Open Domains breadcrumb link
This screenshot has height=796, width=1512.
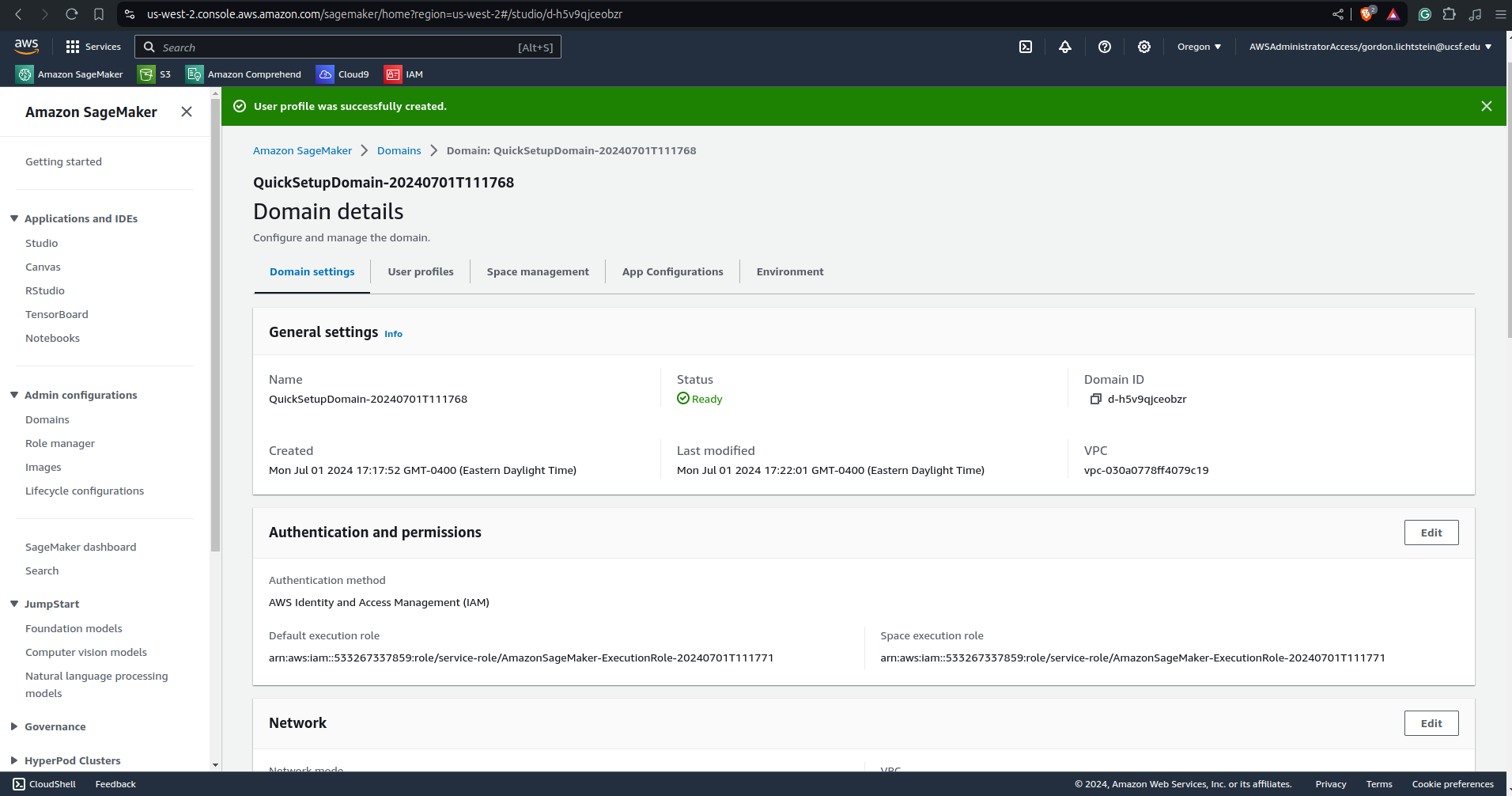pyautogui.click(x=399, y=150)
